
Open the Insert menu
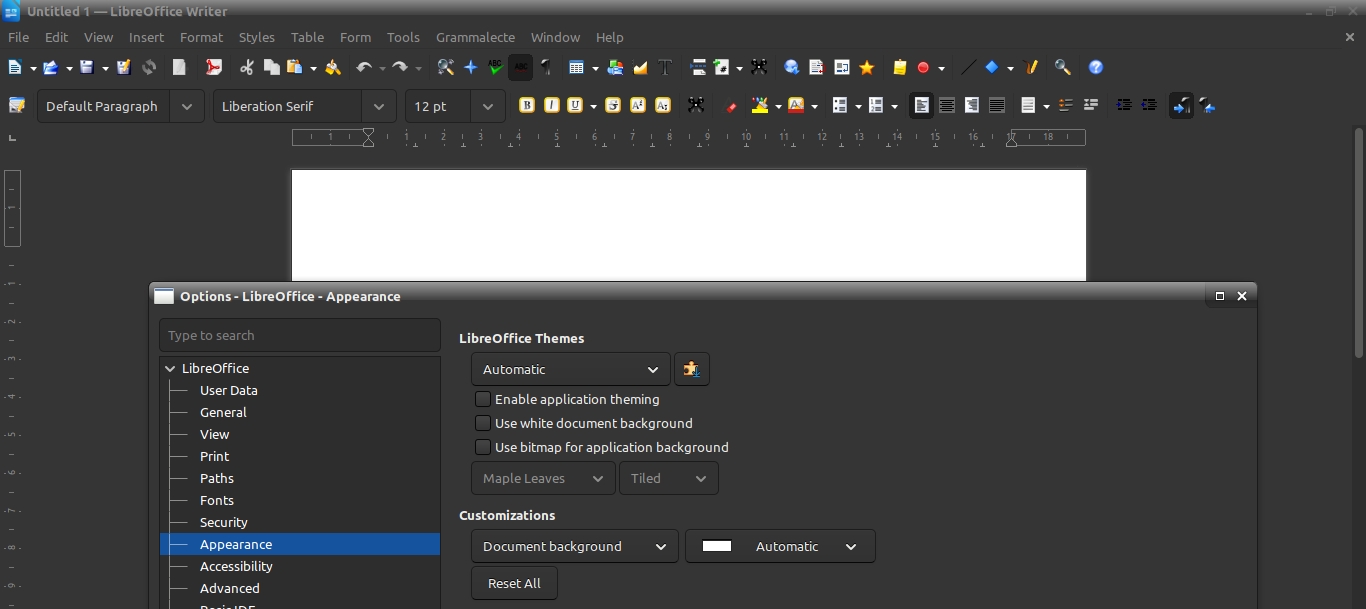pos(146,37)
